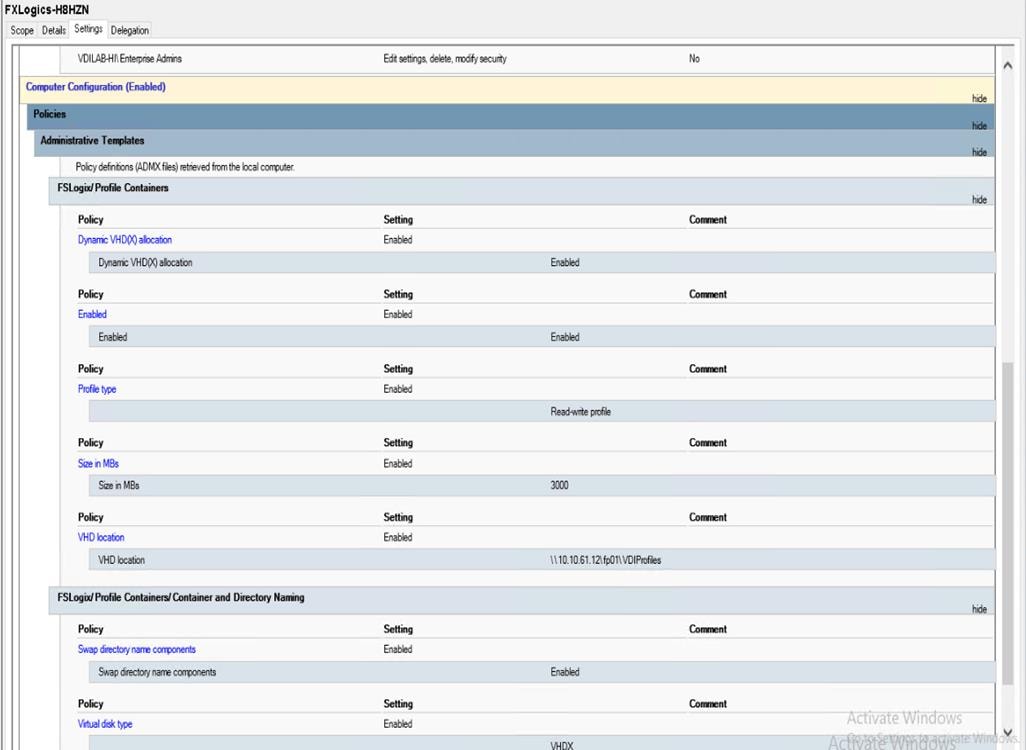The width and height of the screenshot is (1026, 750).
Task: Click the Policies header bar
Action: 511,116
